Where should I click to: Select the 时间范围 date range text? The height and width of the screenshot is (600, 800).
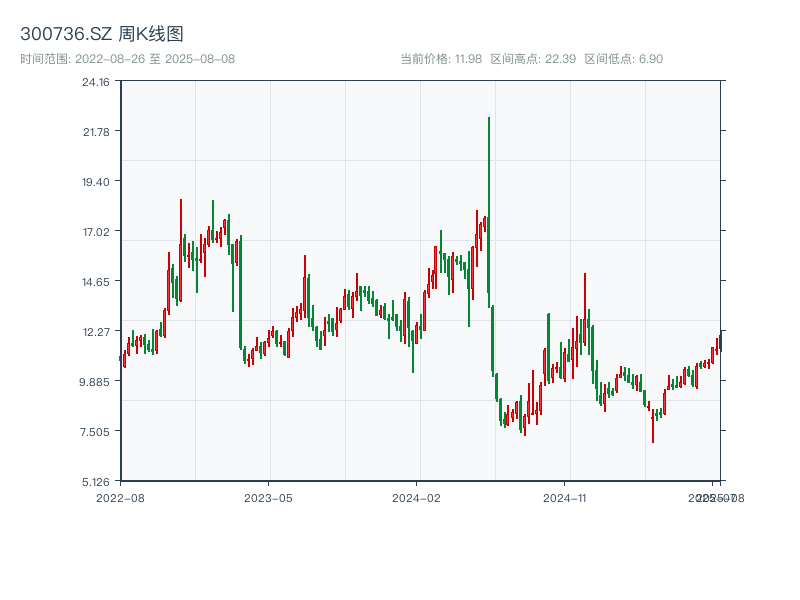(128, 59)
